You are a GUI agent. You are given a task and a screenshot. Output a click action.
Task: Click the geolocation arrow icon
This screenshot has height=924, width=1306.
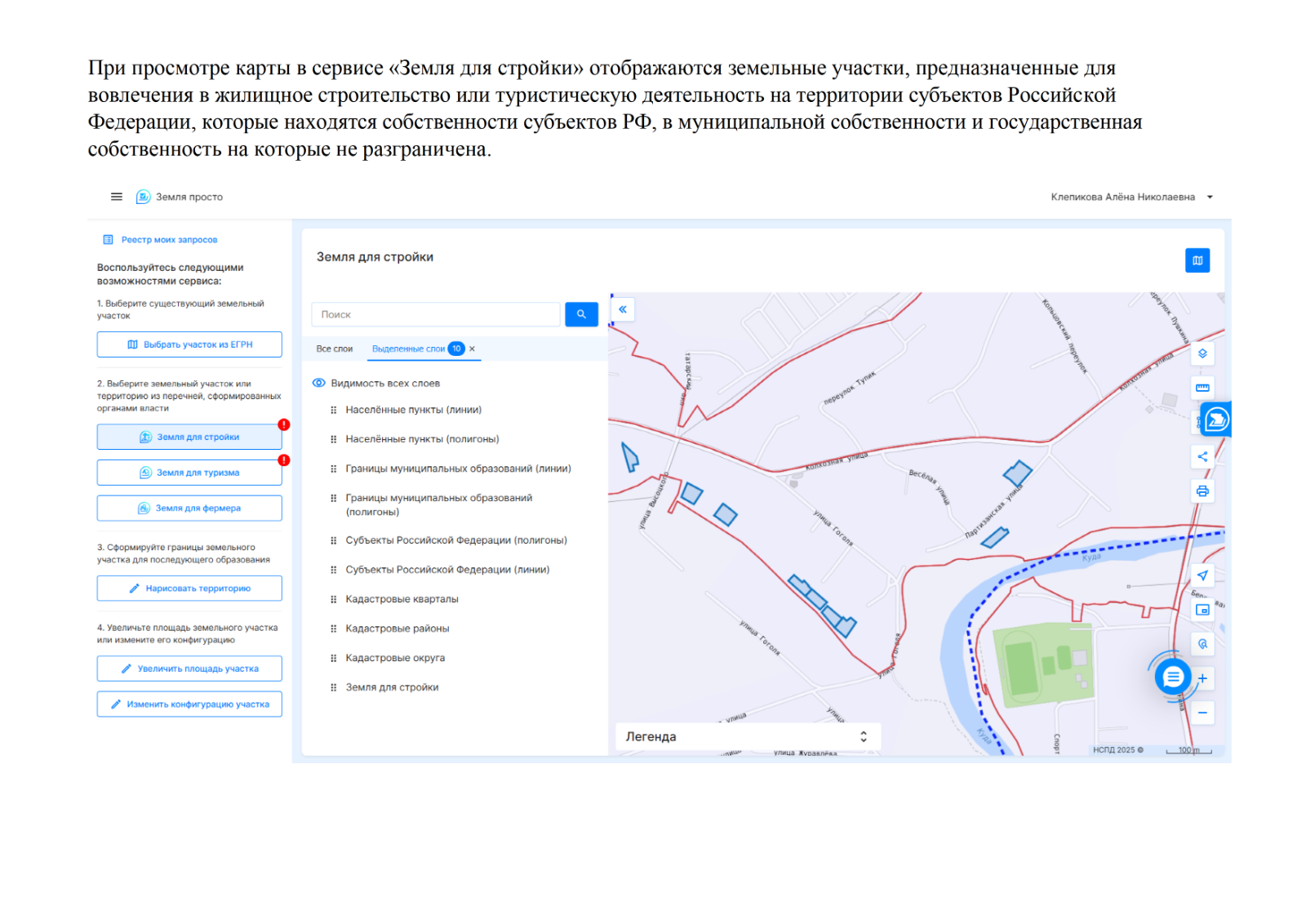[x=1202, y=575]
